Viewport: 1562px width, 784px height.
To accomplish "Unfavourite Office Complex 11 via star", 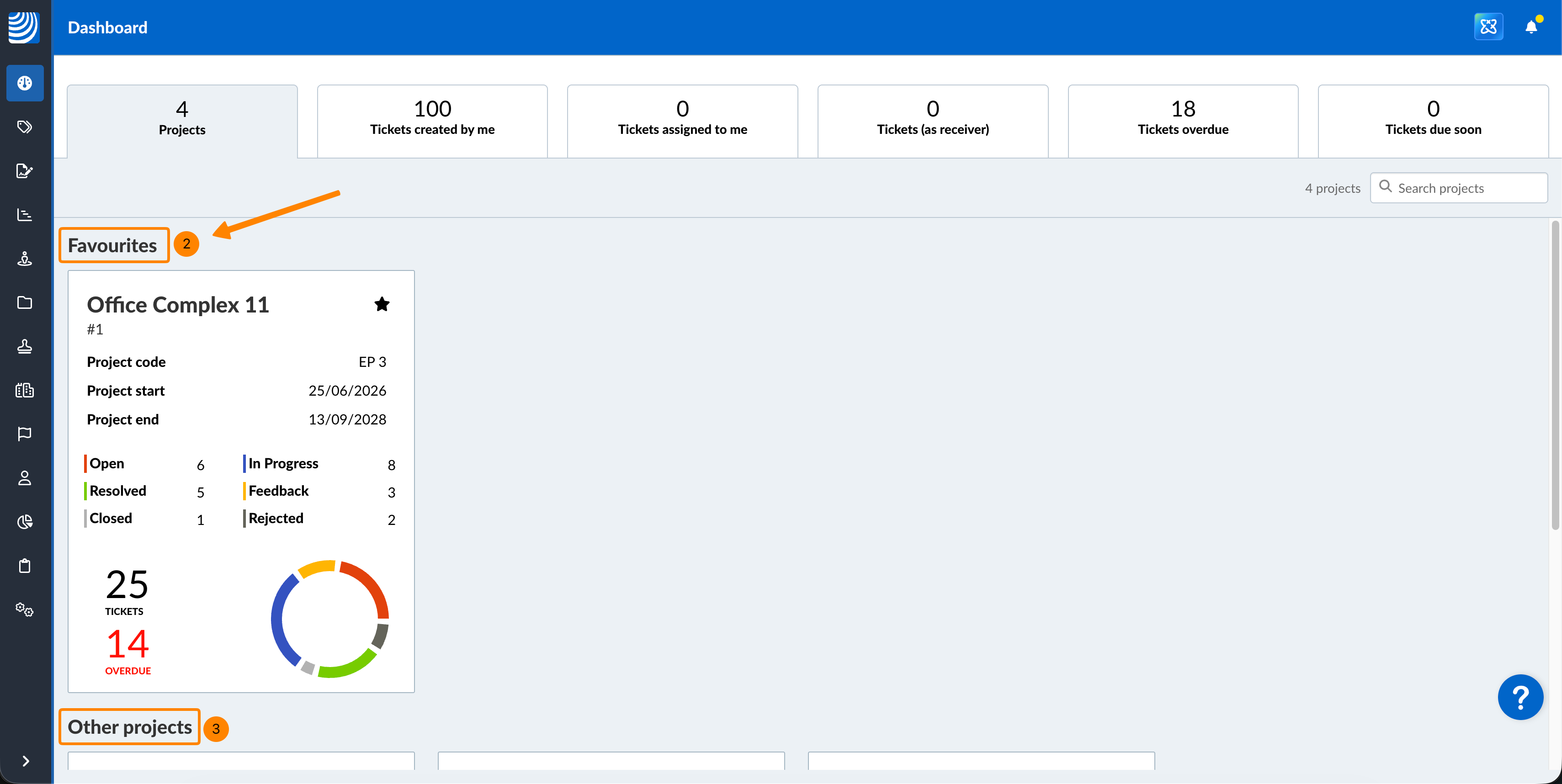I will click(382, 304).
